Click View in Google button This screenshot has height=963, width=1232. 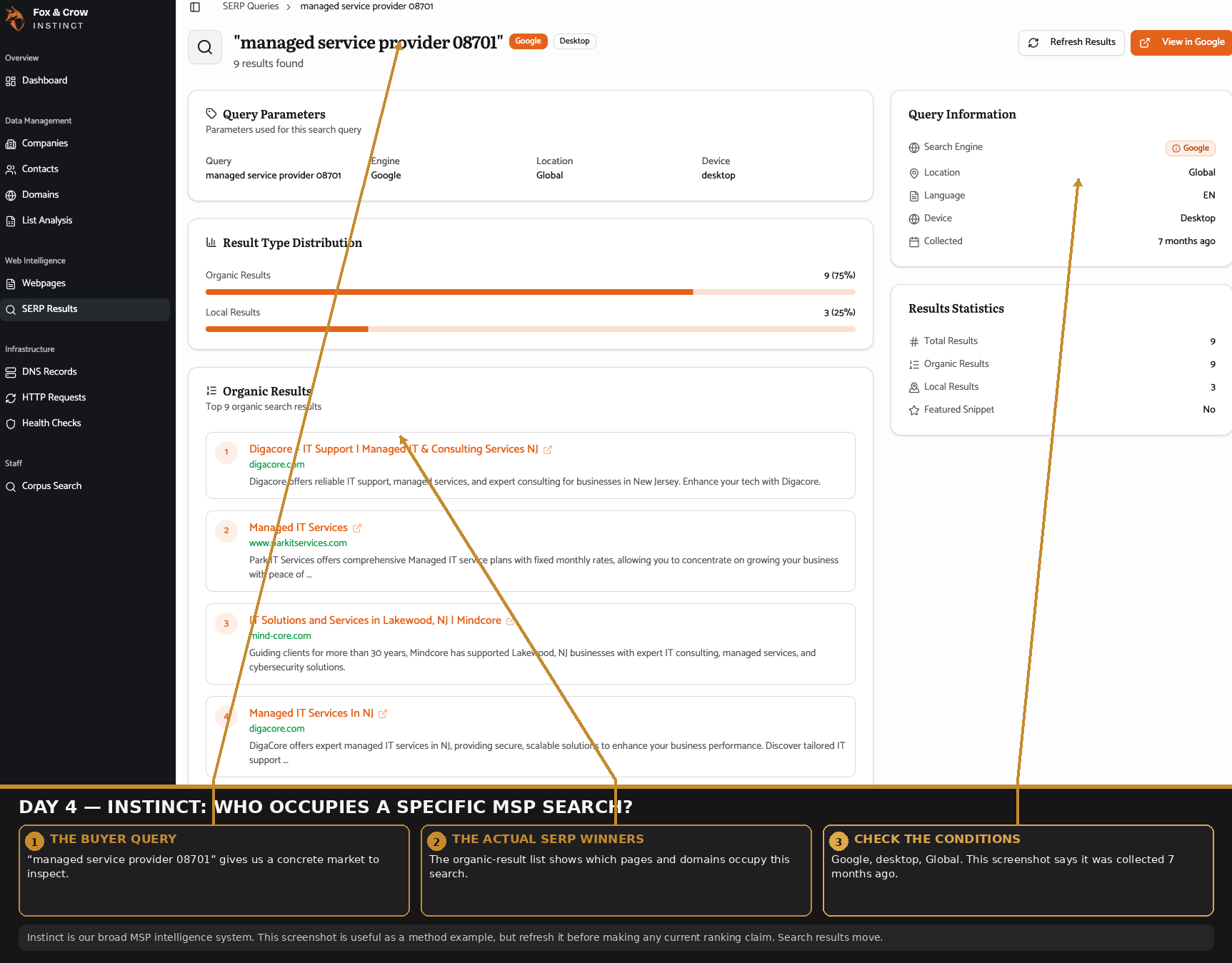pos(1182,42)
